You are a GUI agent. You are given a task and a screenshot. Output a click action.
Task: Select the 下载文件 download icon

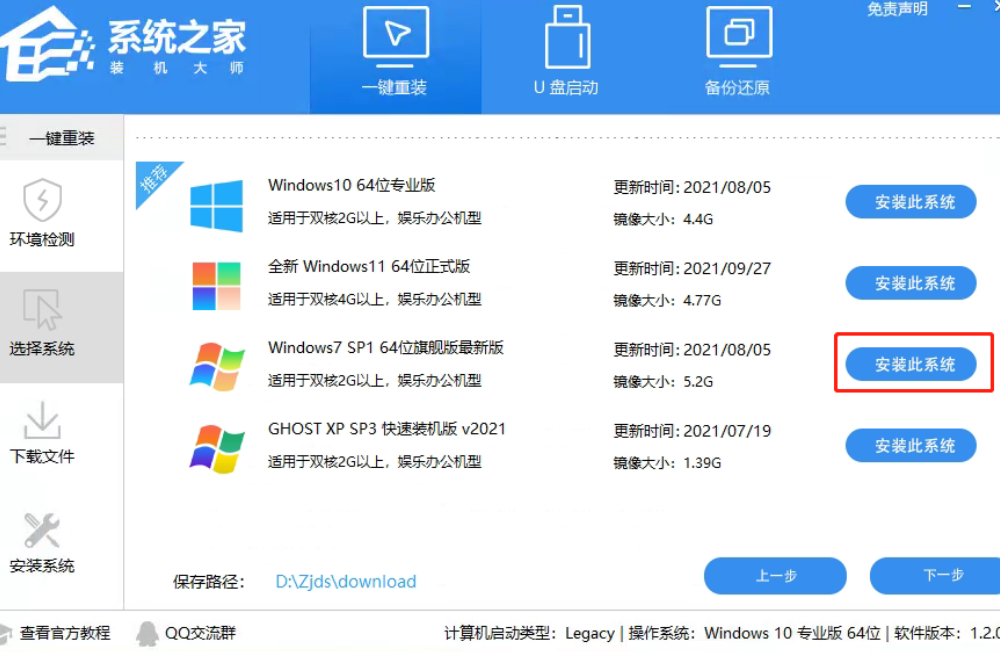(42, 420)
